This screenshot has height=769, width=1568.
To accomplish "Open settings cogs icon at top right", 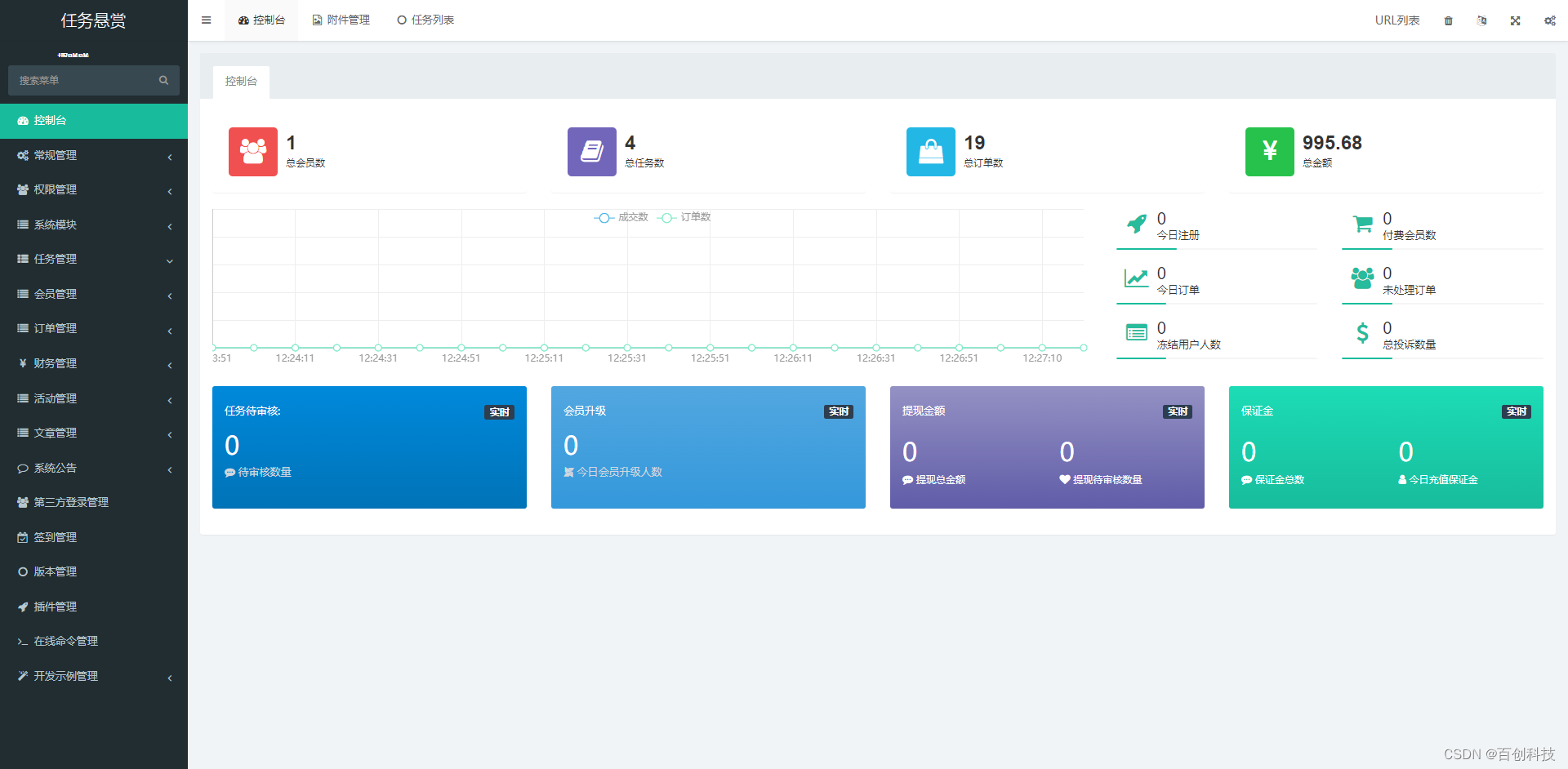I will click(1549, 20).
